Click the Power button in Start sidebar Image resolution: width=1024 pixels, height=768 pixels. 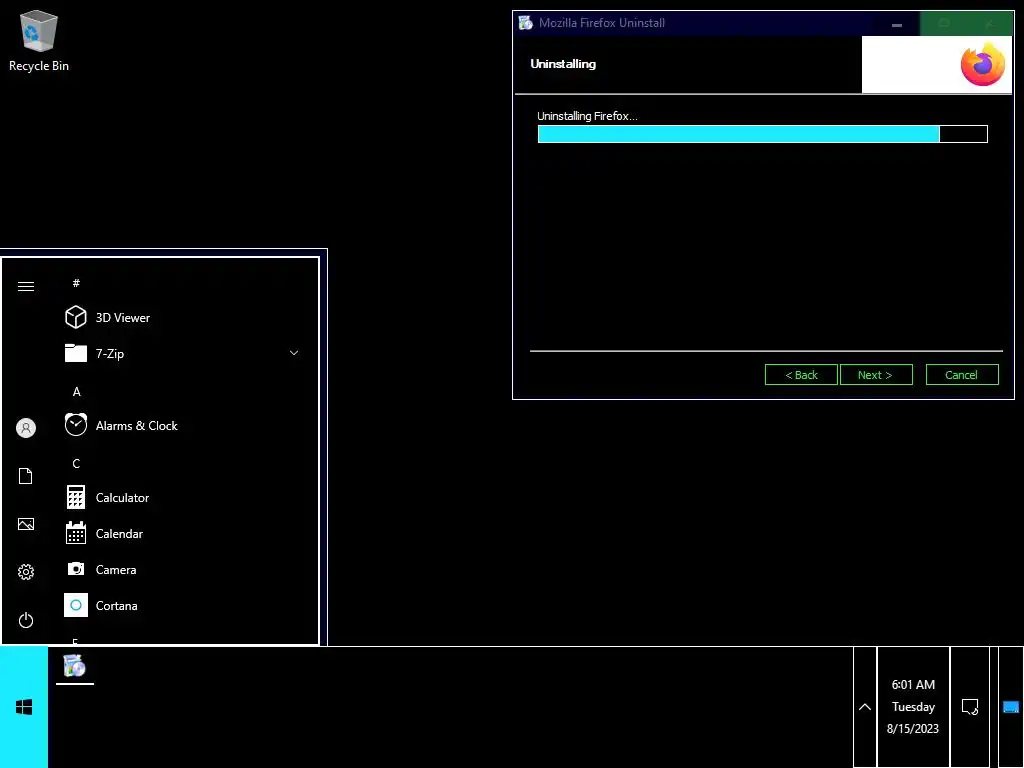26,620
